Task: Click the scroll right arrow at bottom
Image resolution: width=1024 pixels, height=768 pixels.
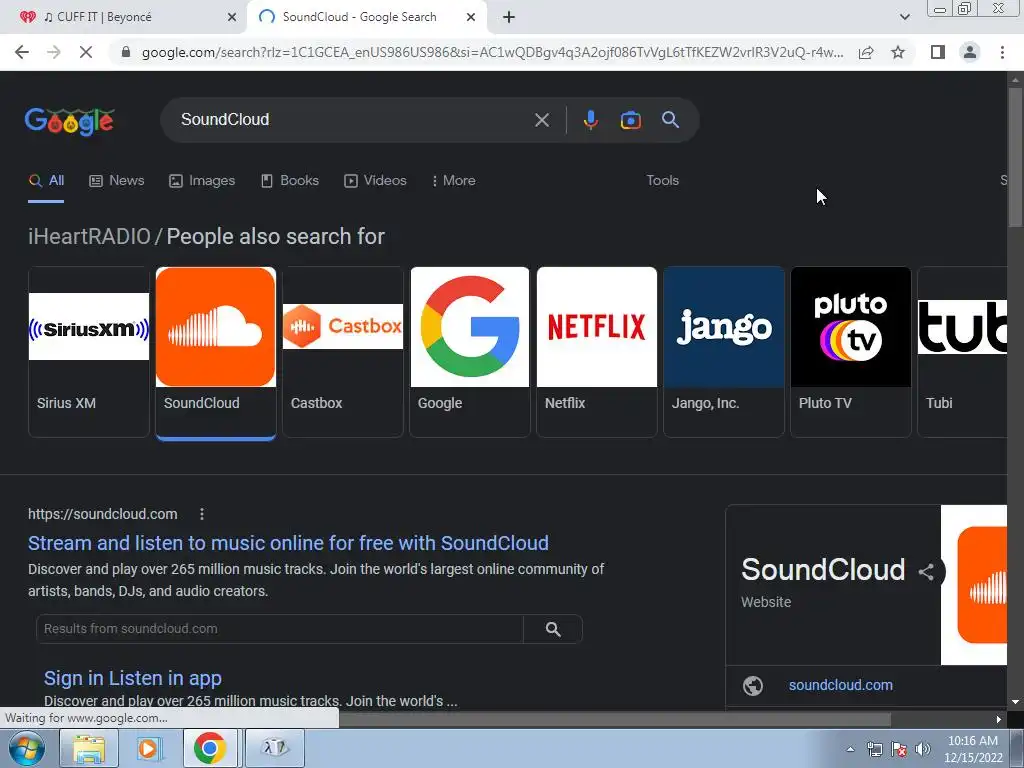Action: (999, 720)
